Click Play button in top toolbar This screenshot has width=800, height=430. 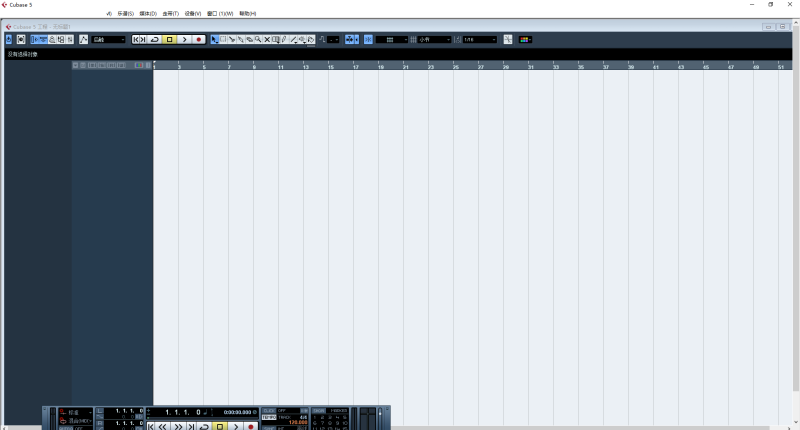click(184, 39)
